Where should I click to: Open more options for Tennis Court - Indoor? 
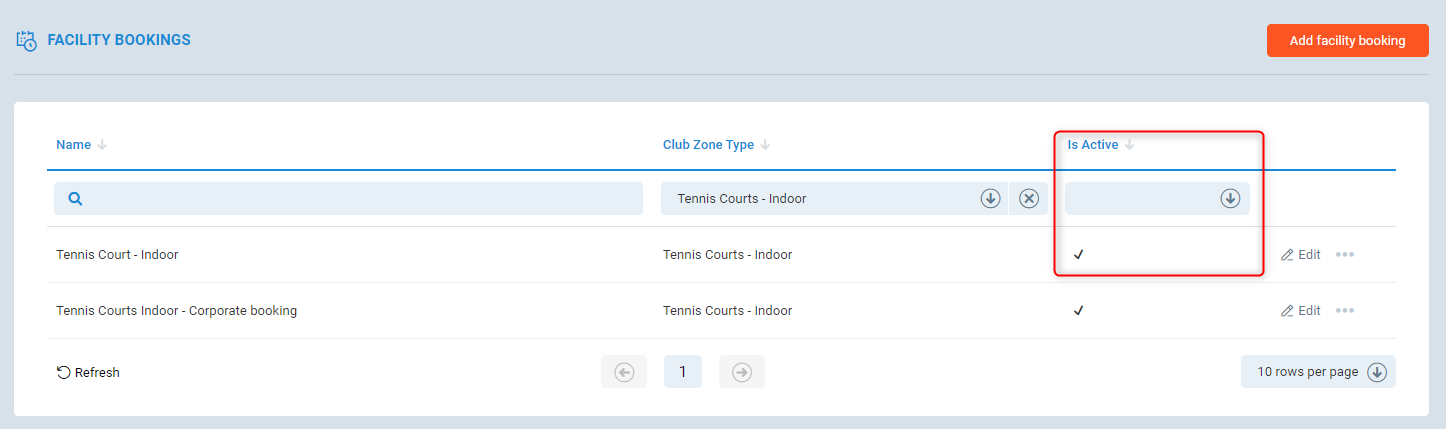click(1345, 255)
